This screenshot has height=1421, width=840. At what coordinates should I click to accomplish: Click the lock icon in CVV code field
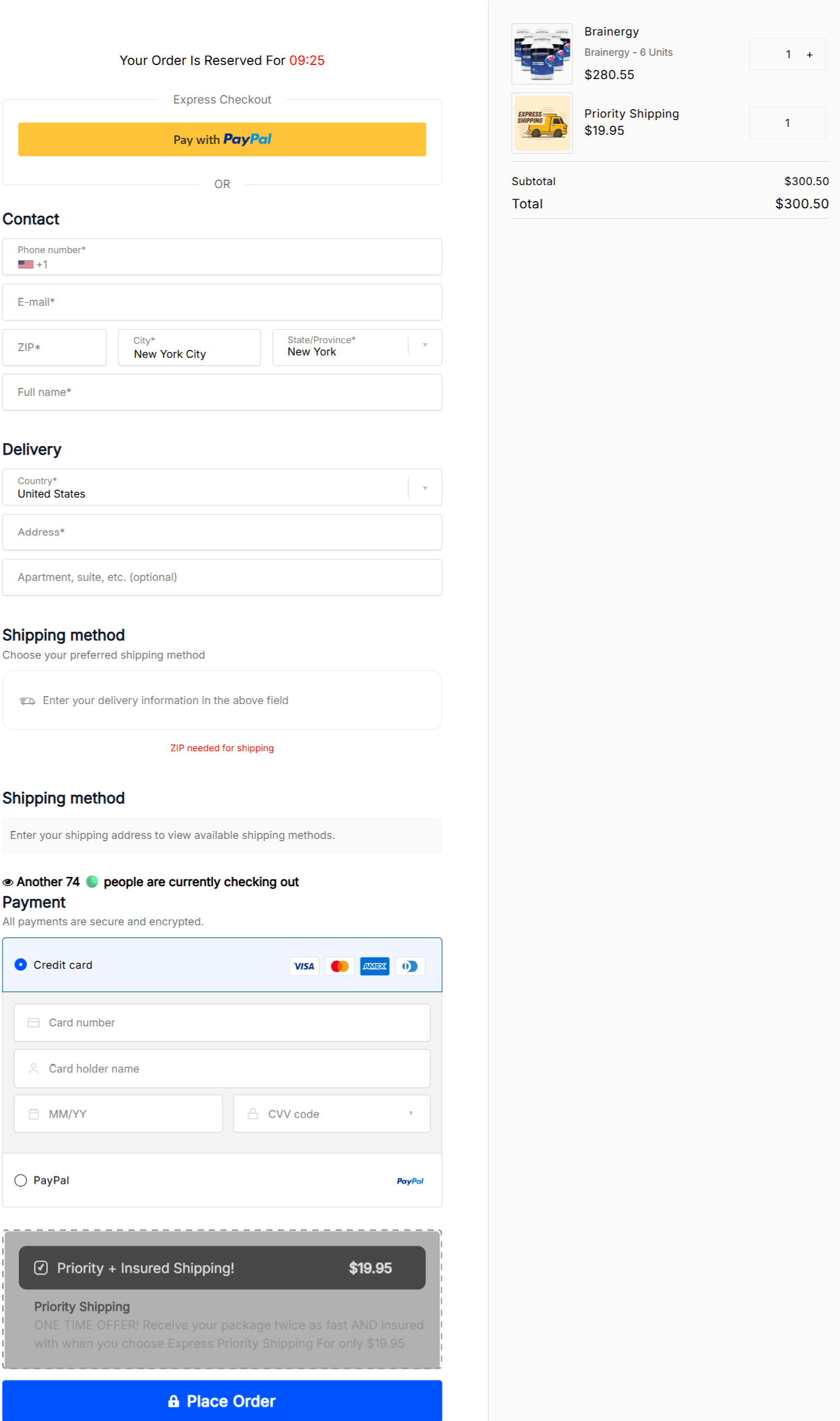pos(252,1114)
